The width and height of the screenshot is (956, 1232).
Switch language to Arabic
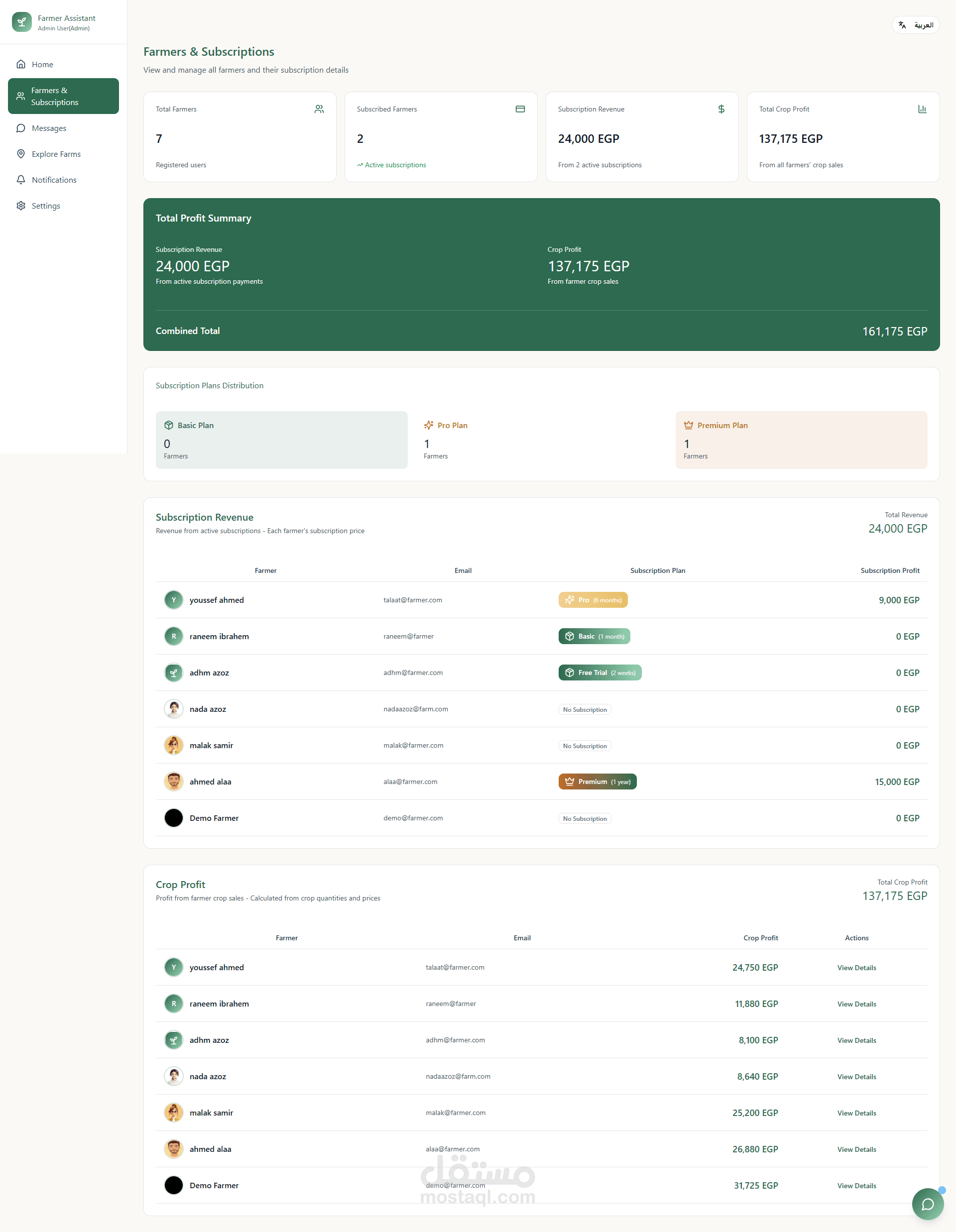click(915, 25)
